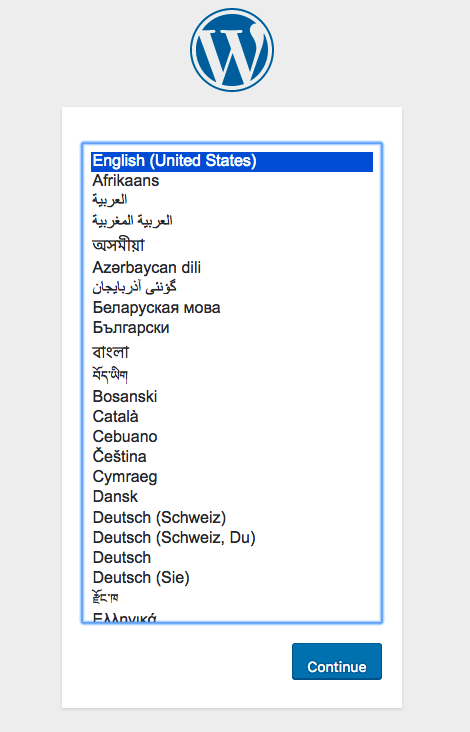Select Български language entry

(x=232, y=328)
